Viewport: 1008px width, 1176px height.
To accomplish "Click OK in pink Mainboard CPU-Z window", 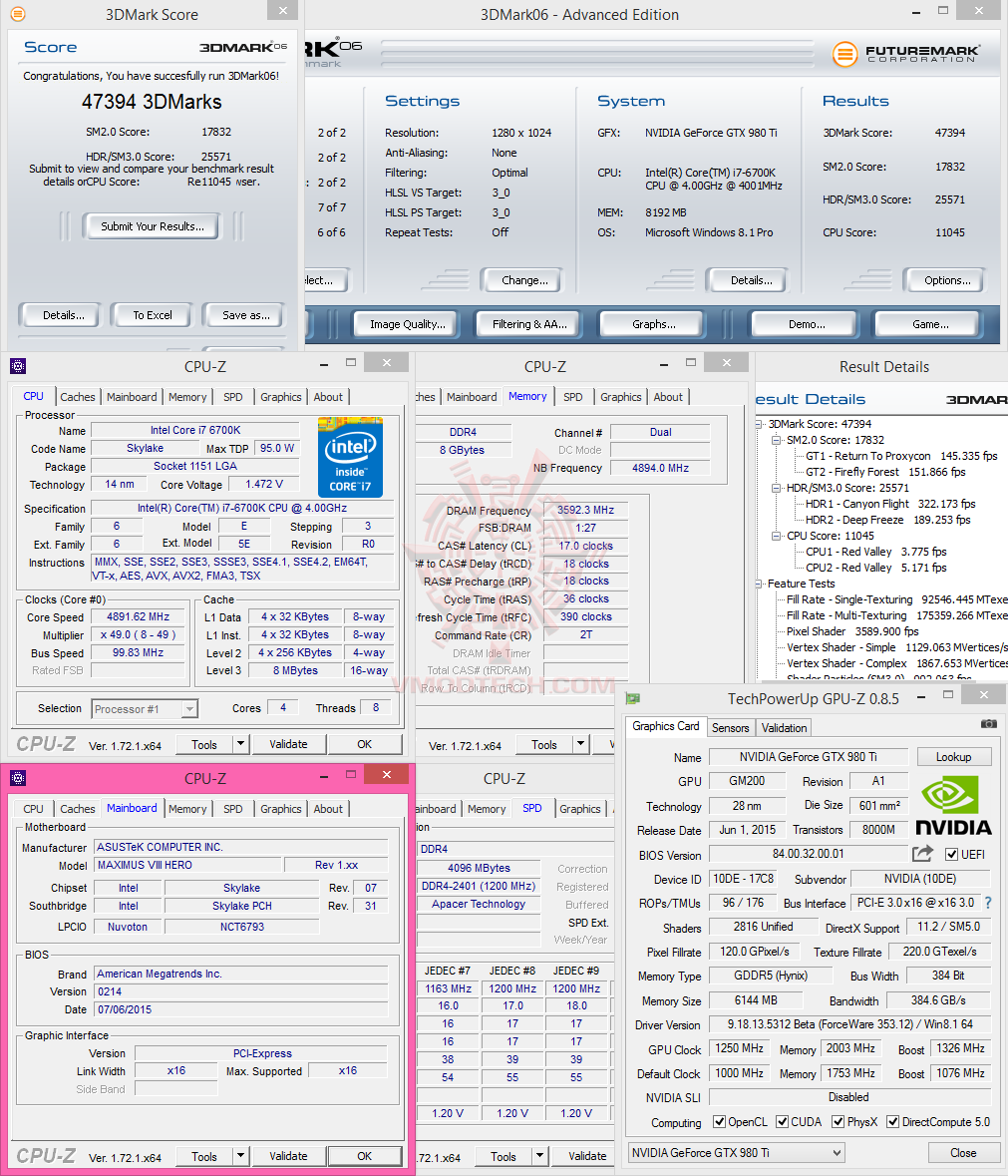I will 364,1156.
